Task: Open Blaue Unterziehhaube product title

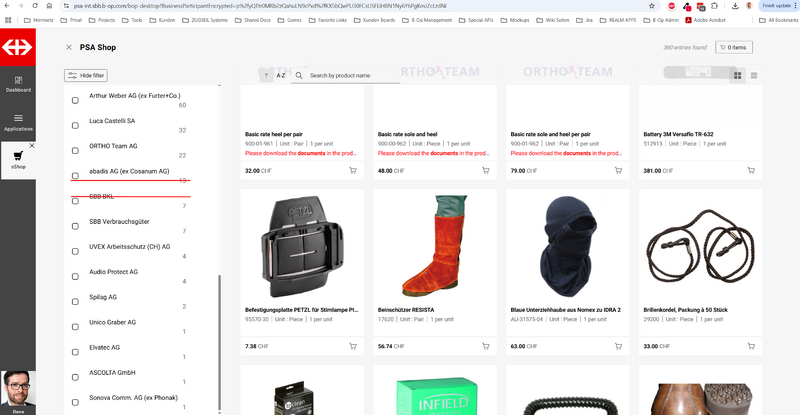Action: [x=565, y=310]
